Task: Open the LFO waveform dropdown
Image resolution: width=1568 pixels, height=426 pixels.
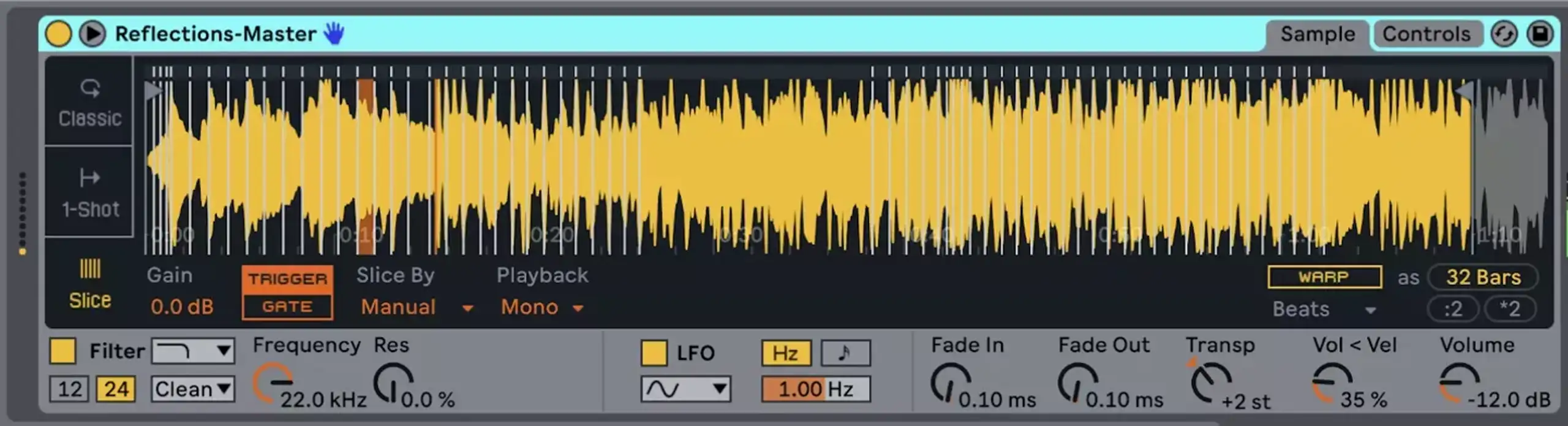Action: pyautogui.click(x=685, y=389)
